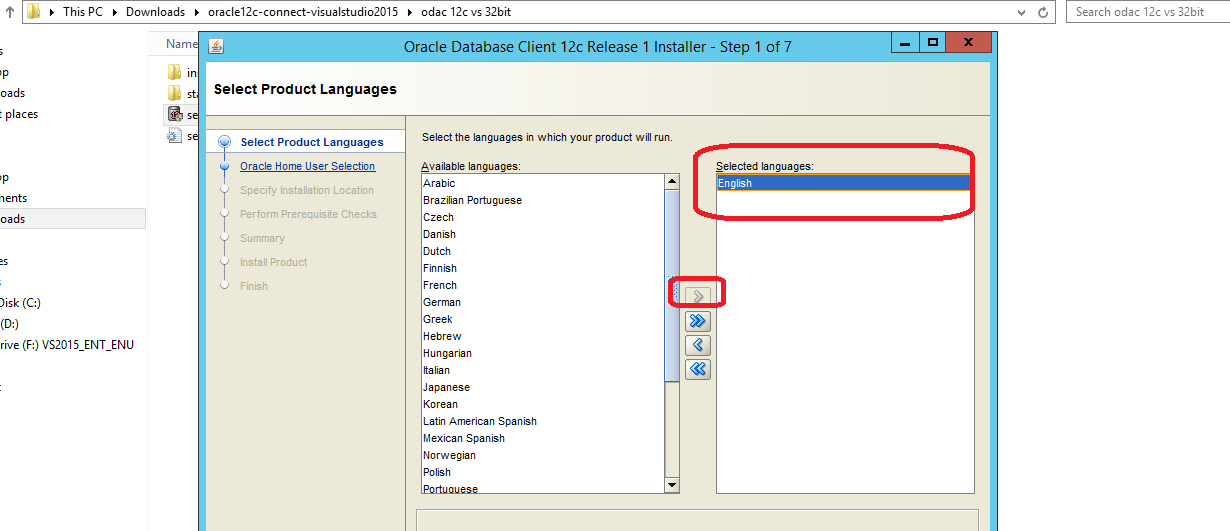Choose Japanese in Available languages list
The height and width of the screenshot is (531, 1230).
pyautogui.click(x=446, y=387)
